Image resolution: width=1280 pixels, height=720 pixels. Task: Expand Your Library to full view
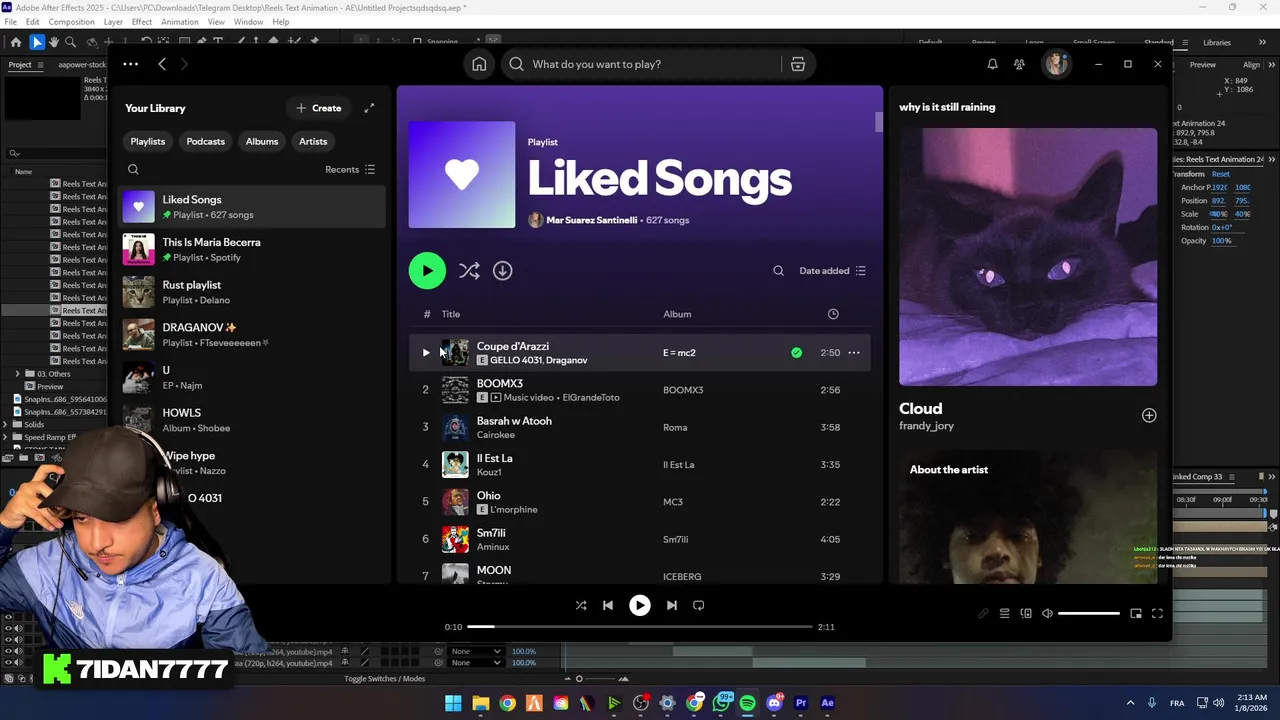pos(369,108)
